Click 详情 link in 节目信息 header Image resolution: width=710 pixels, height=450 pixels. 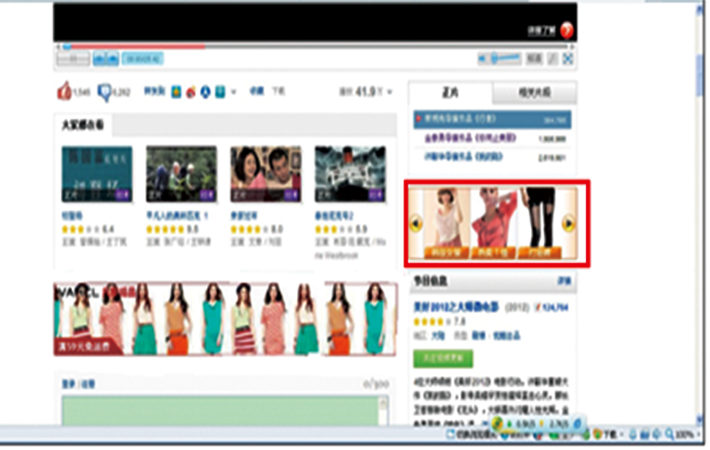[x=564, y=281]
